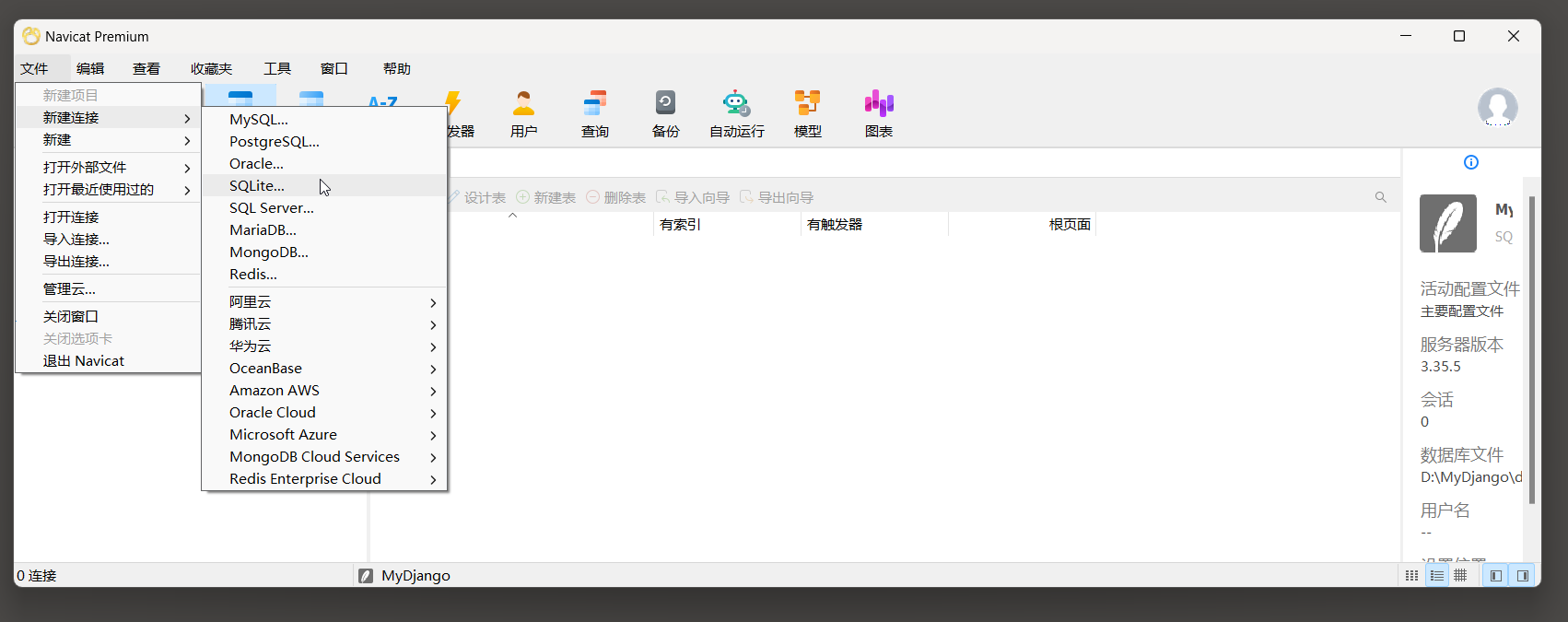Choose Oracle... new connection
1568x622 pixels.
(324, 164)
